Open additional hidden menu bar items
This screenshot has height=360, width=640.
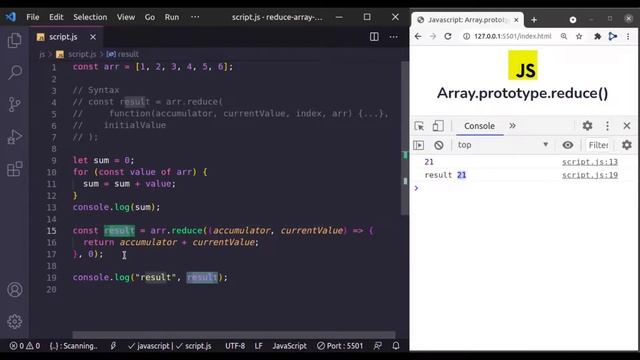195,17
